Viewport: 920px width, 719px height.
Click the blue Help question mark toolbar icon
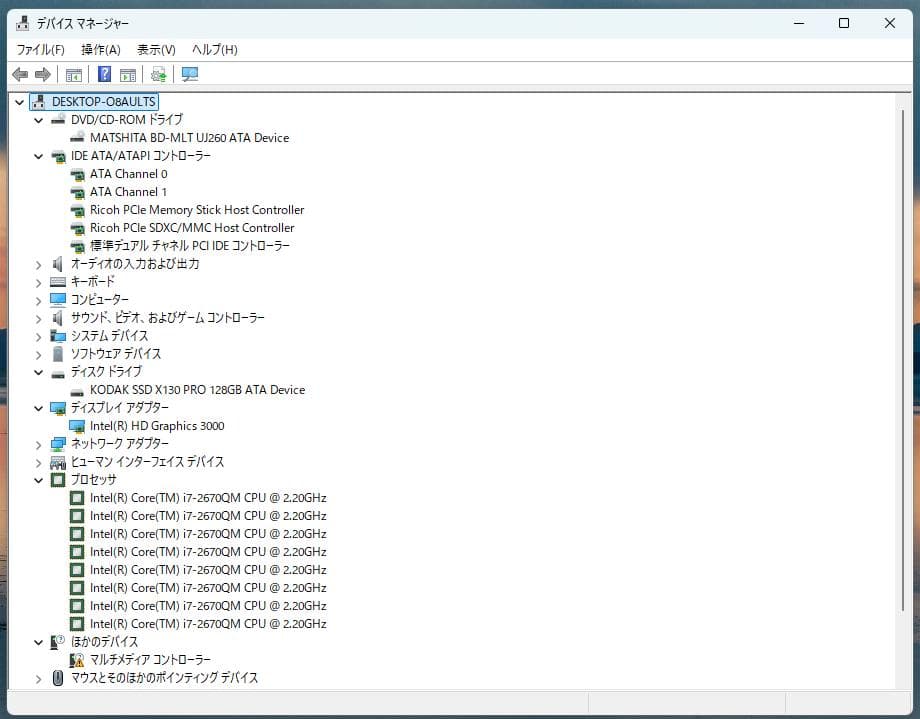click(104, 74)
